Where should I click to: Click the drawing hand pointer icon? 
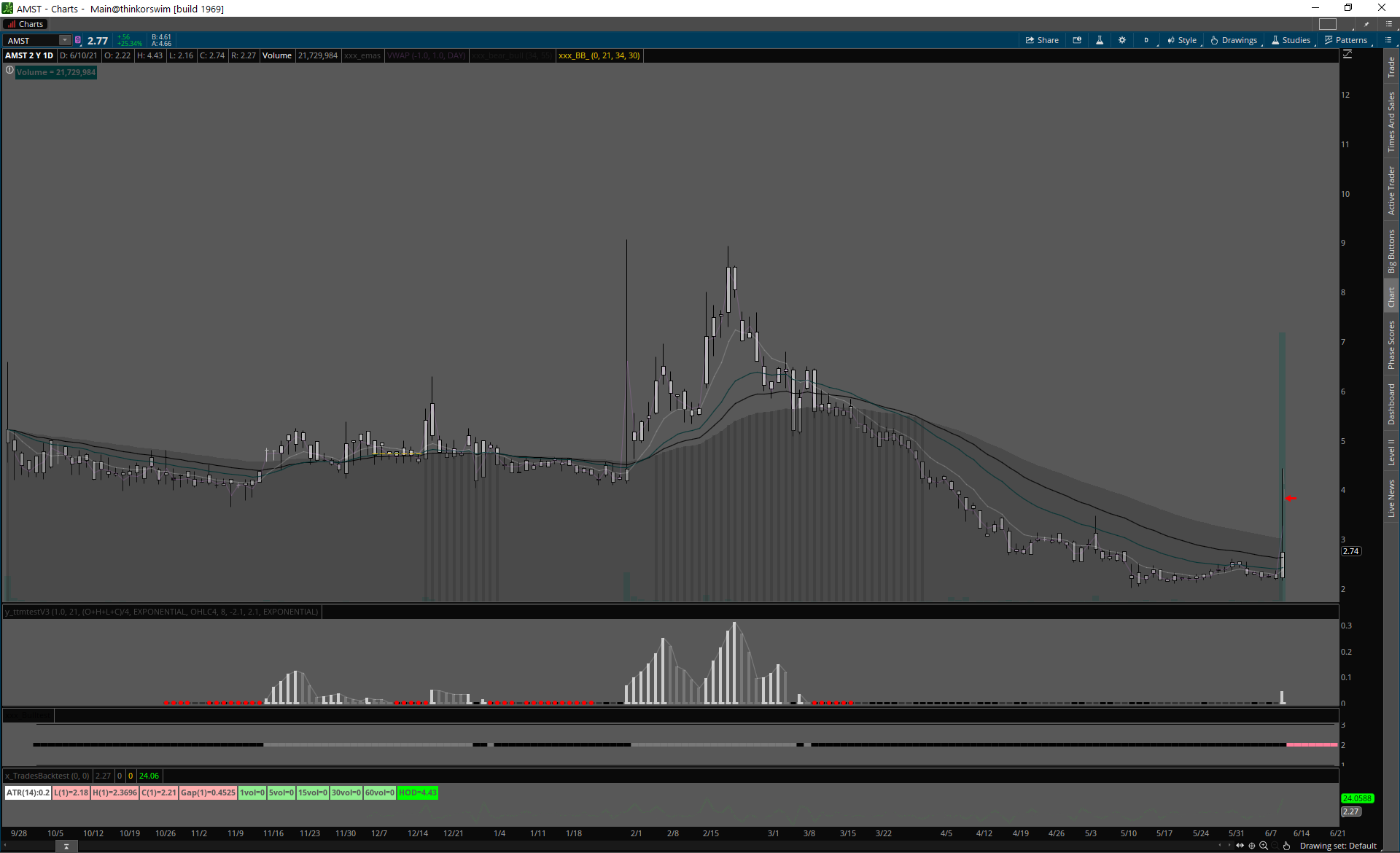(1287, 846)
